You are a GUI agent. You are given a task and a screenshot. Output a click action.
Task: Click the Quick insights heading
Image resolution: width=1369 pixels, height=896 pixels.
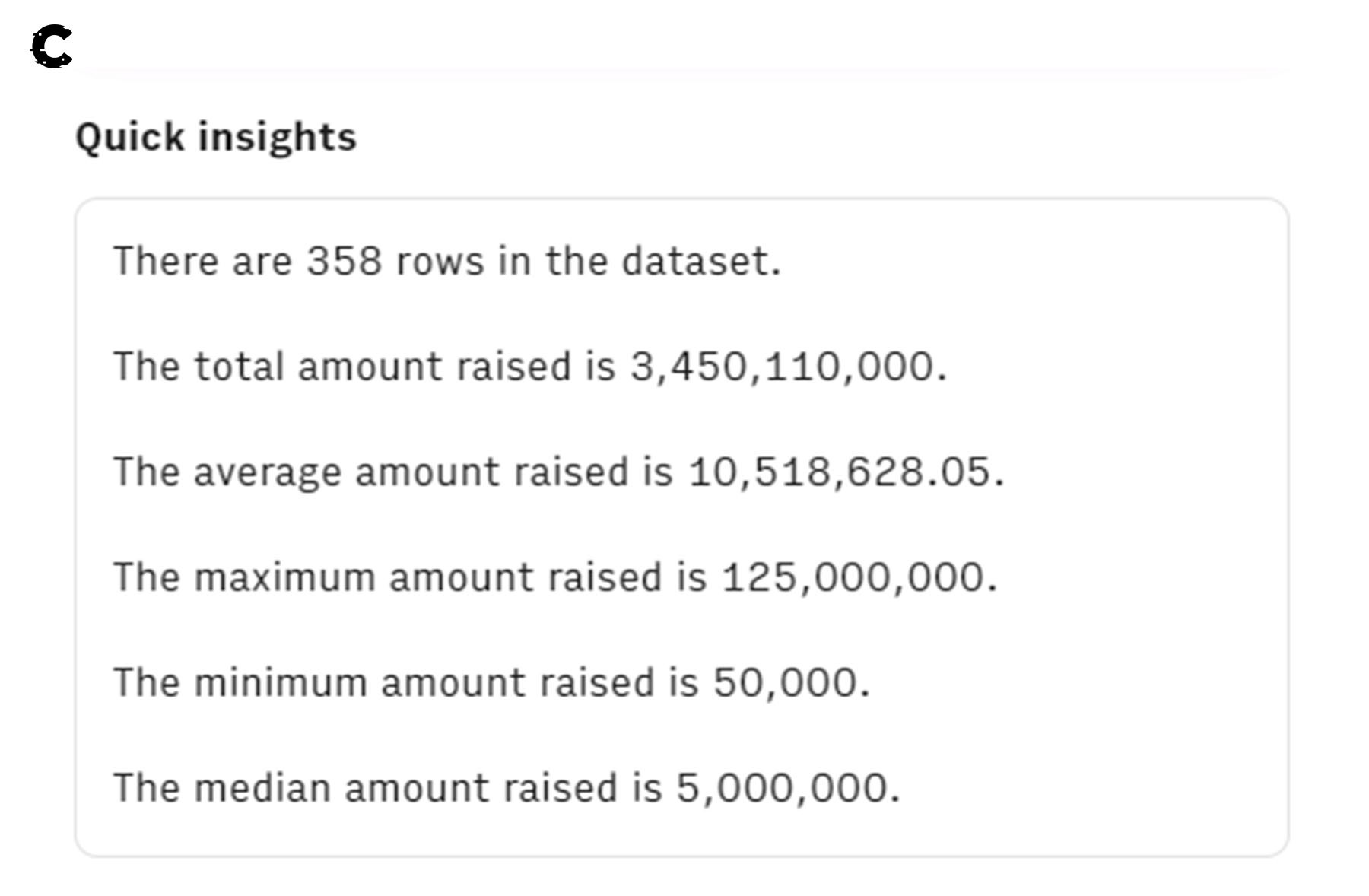tap(216, 138)
